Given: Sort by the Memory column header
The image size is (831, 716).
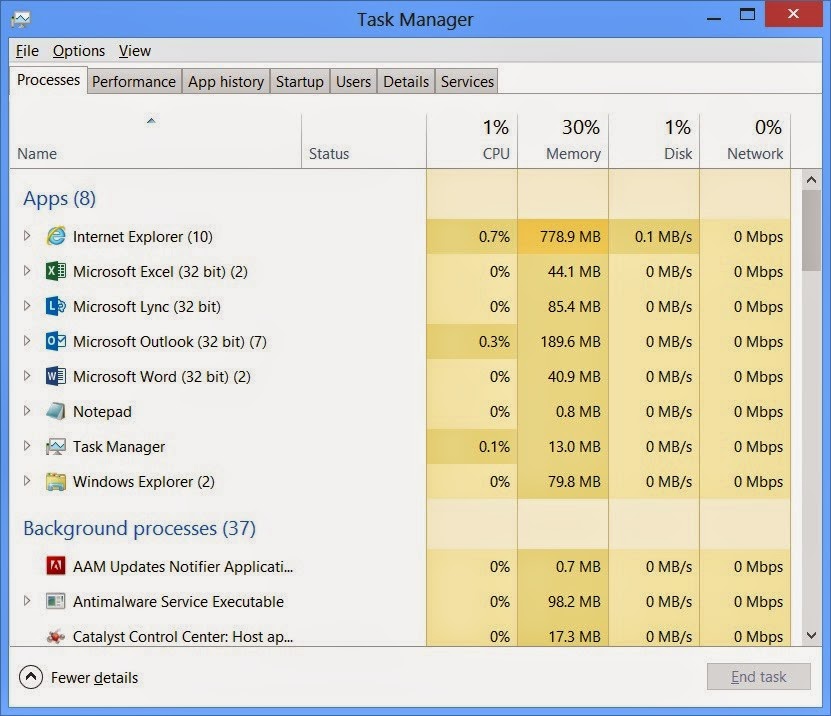Looking at the screenshot, I should [563, 142].
